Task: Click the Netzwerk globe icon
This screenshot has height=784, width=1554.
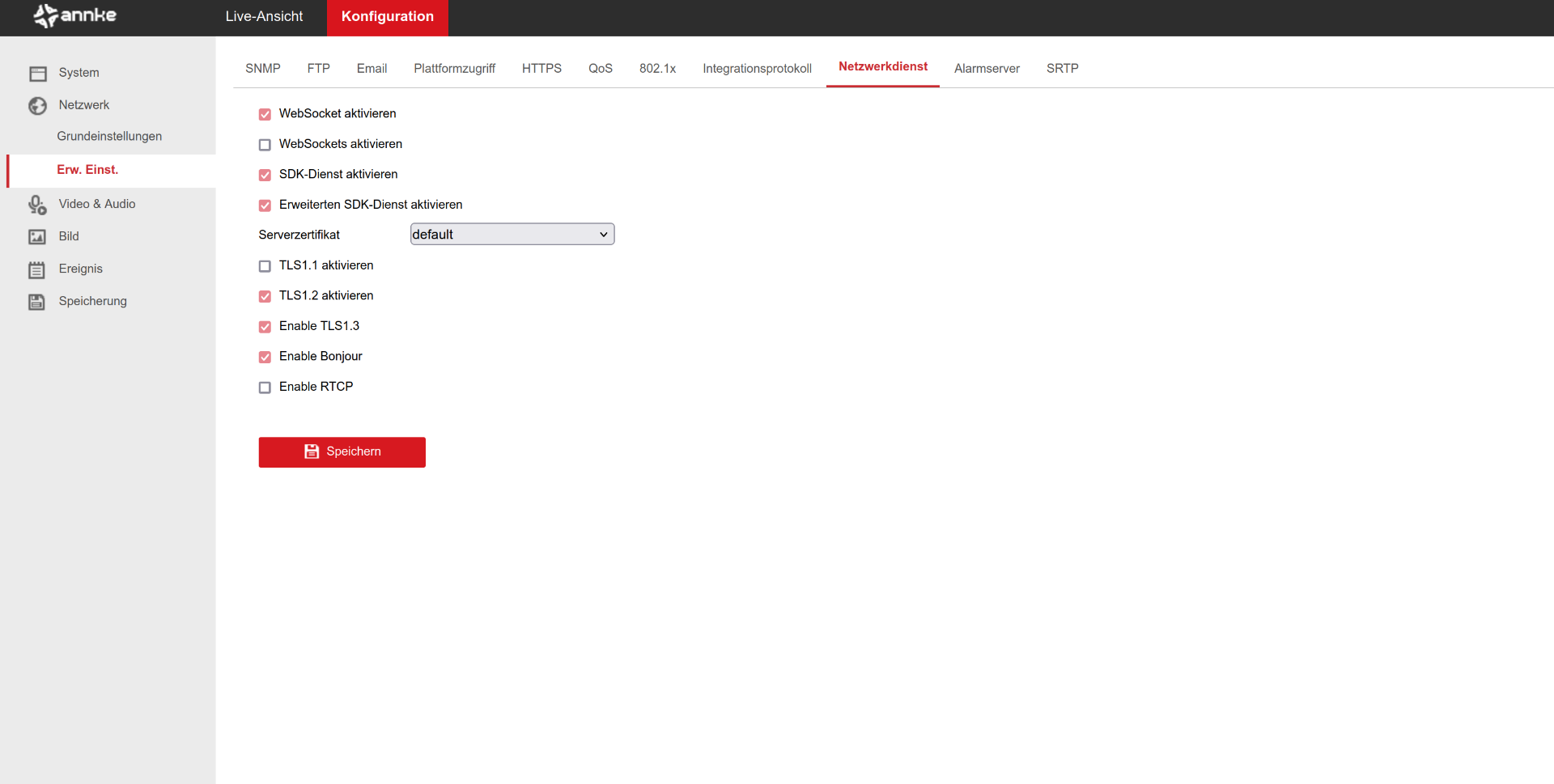Action: tap(37, 106)
